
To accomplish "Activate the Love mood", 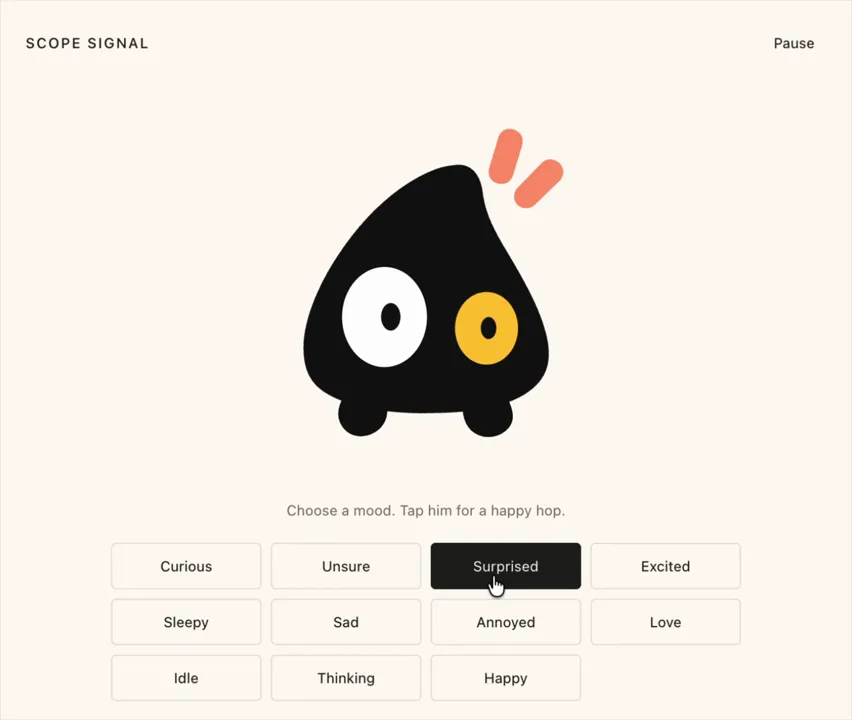I will pyautogui.click(x=665, y=622).
